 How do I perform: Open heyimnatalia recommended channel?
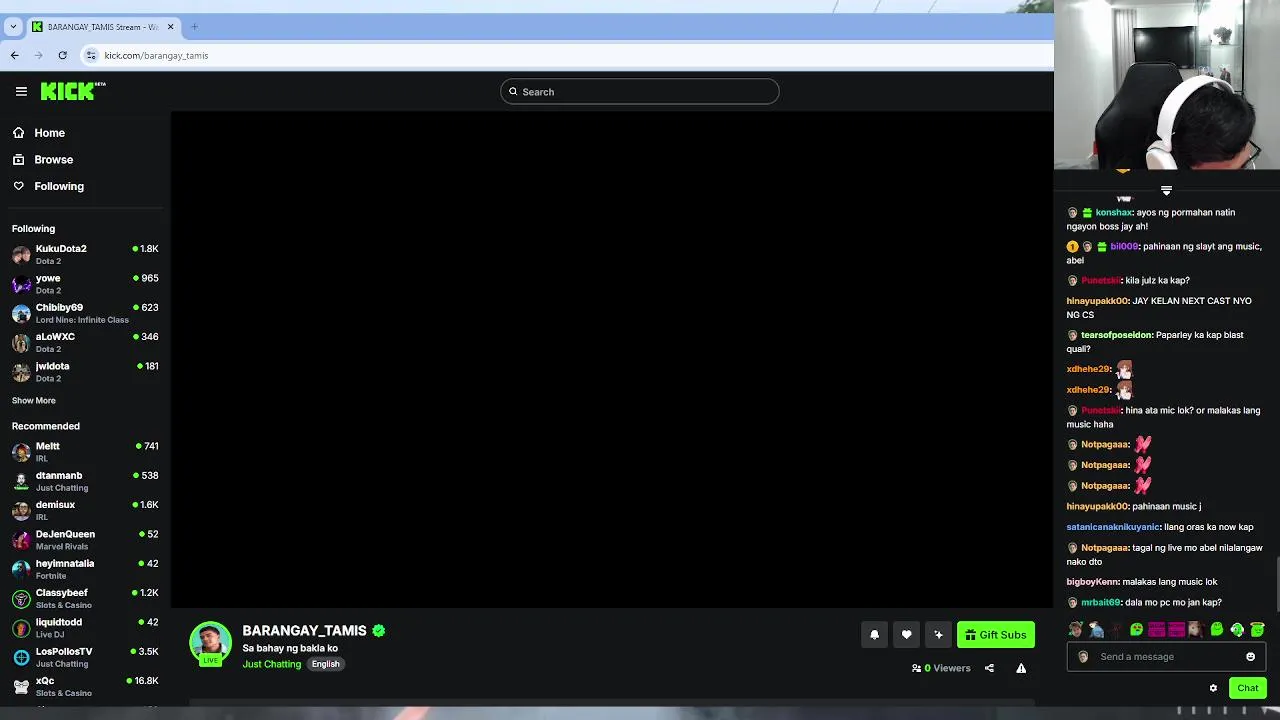coord(85,569)
